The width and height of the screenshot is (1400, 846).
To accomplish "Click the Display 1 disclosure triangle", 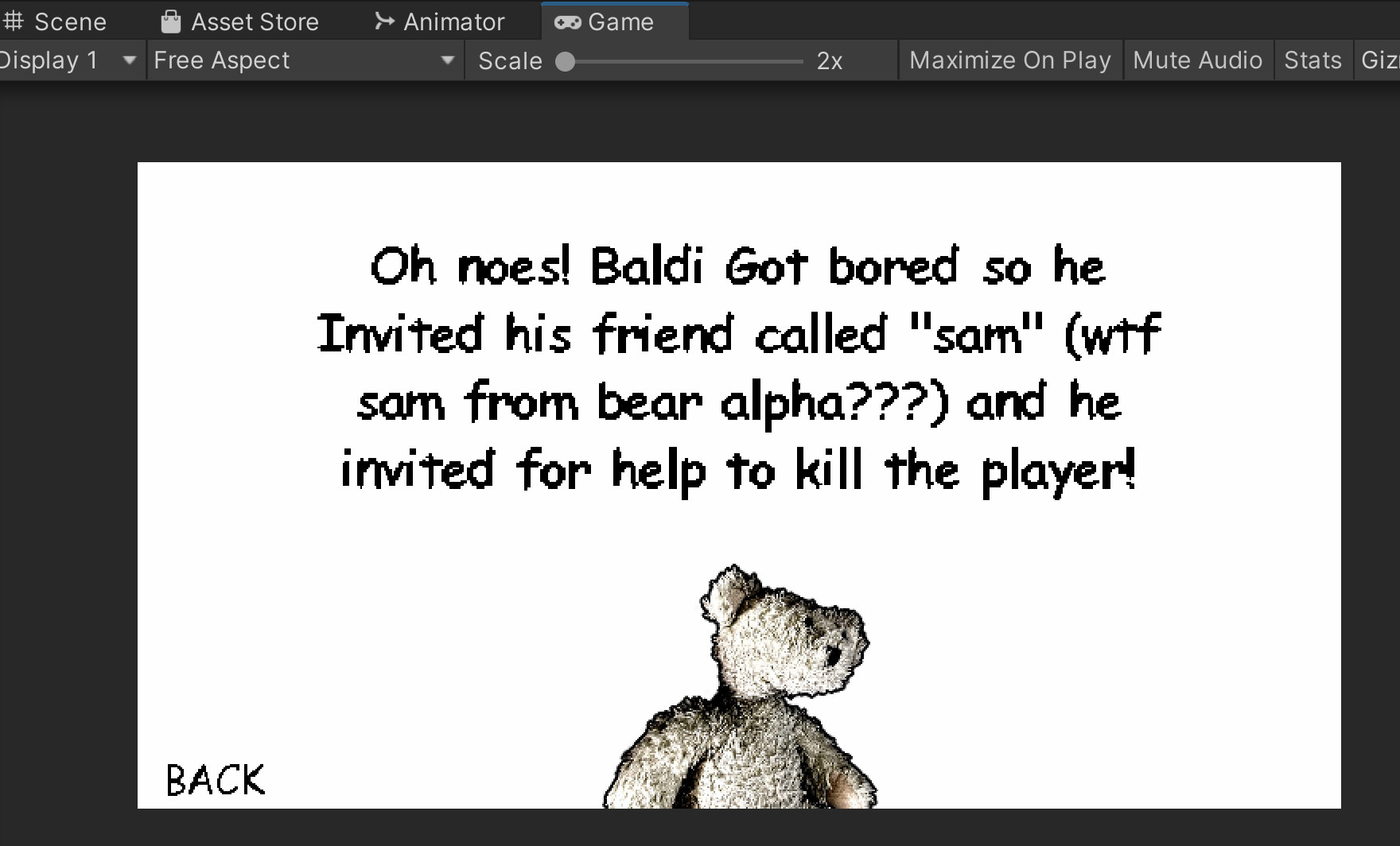I will [128, 60].
